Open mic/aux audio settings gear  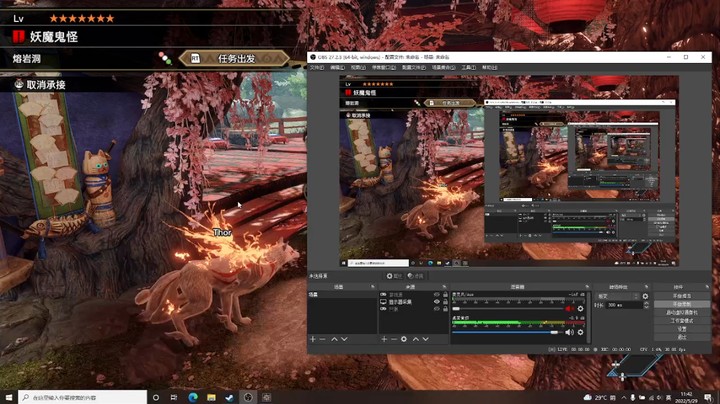580,309
